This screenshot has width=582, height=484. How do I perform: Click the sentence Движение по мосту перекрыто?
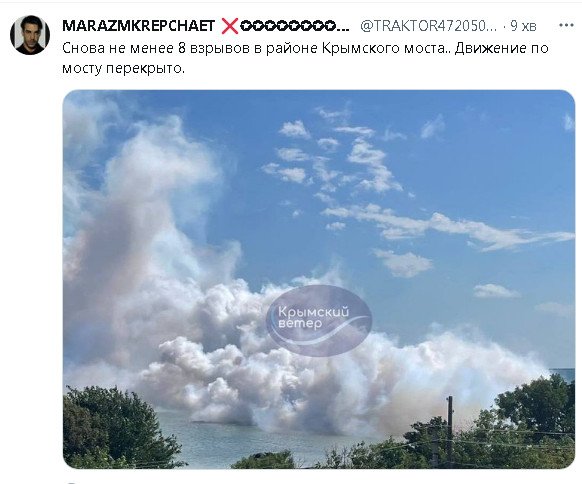pos(305,58)
